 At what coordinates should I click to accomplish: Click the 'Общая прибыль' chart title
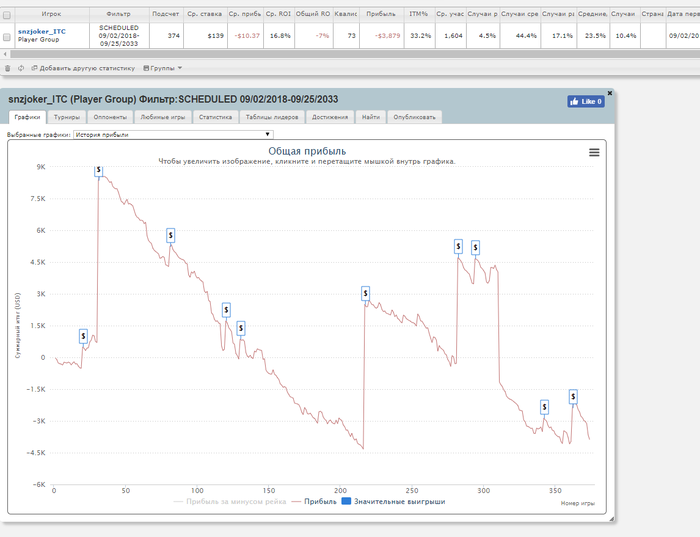pyautogui.click(x=307, y=151)
